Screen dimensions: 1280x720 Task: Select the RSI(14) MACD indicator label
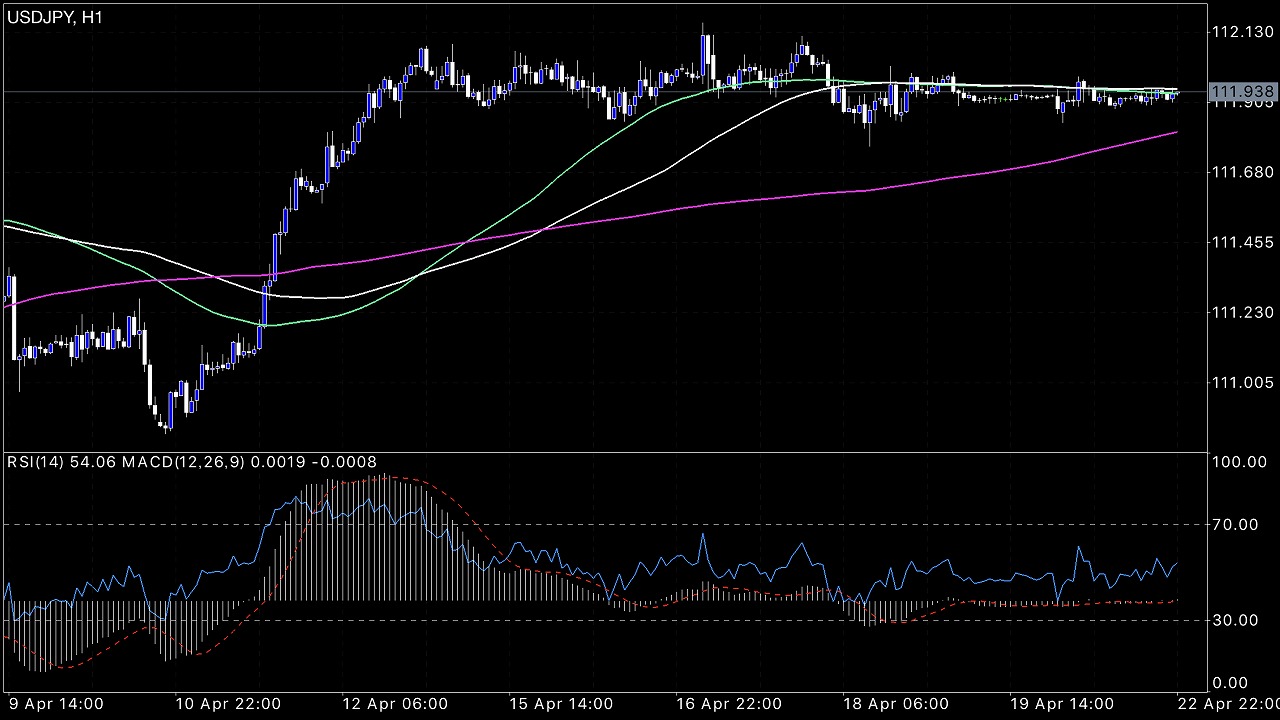[192, 462]
